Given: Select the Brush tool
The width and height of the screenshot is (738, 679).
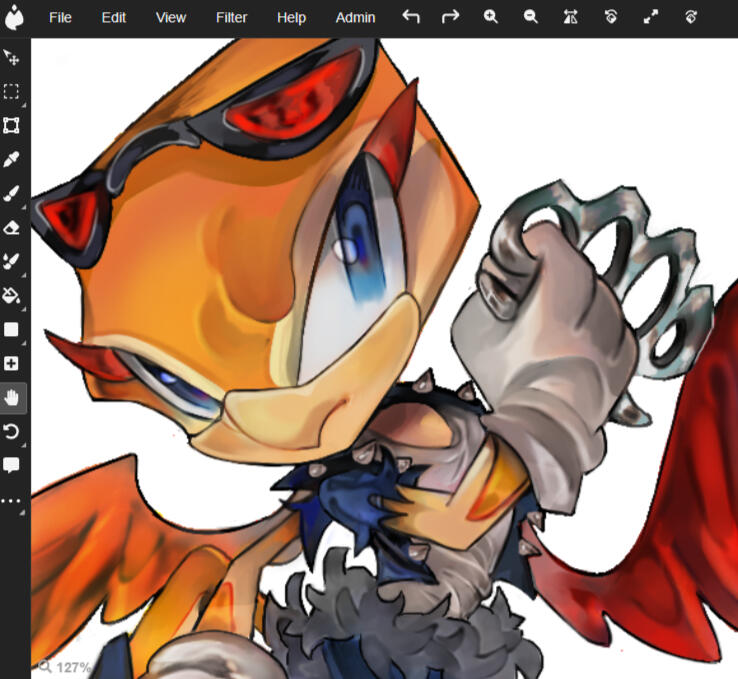Looking at the screenshot, I should click(x=12, y=194).
